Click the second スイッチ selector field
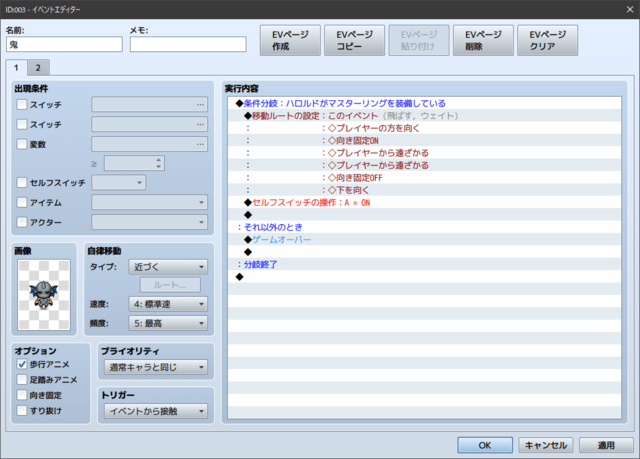The height and width of the screenshot is (459, 640). pyautogui.click(x=149, y=124)
